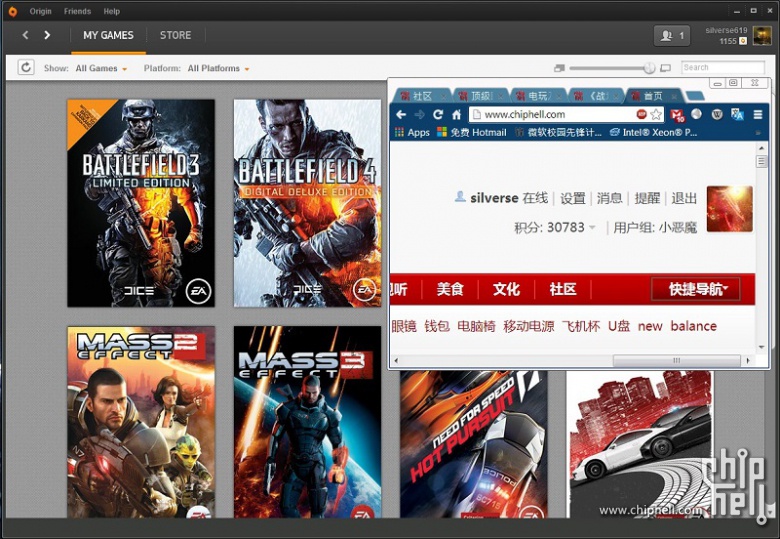Click the browser forward arrow

point(419,115)
